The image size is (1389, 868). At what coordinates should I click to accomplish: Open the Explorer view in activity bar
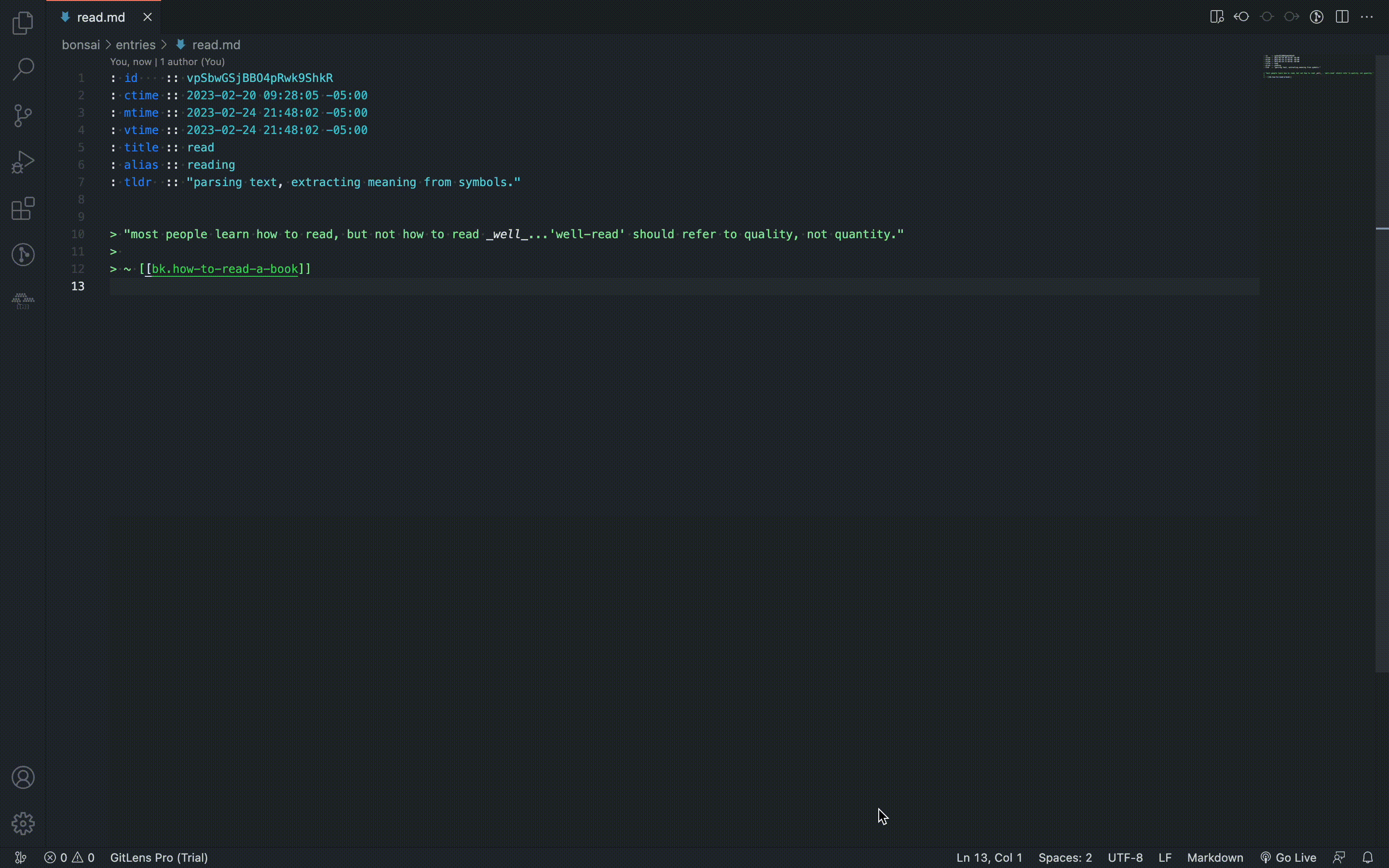[23, 23]
